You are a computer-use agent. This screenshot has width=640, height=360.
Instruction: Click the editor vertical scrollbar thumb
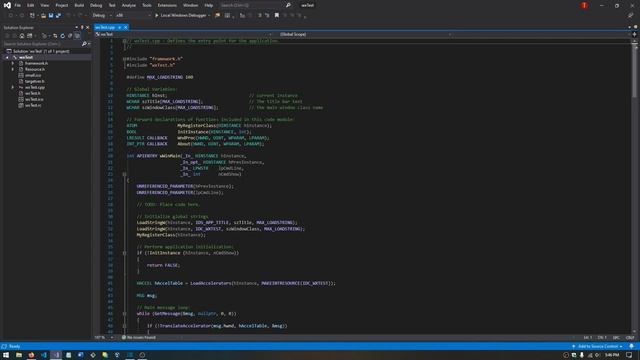pos(634,71)
